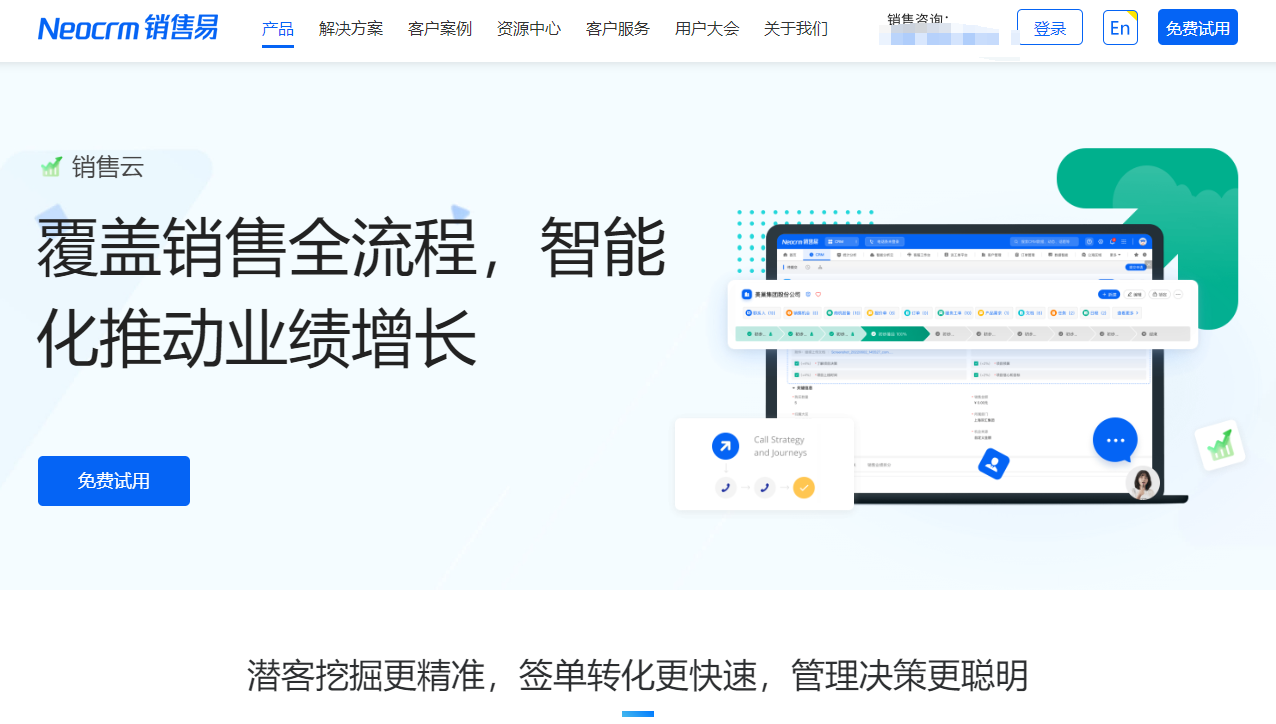Click the customer service agent avatar
Viewport: 1276px width, 724px height.
(x=1142, y=484)
